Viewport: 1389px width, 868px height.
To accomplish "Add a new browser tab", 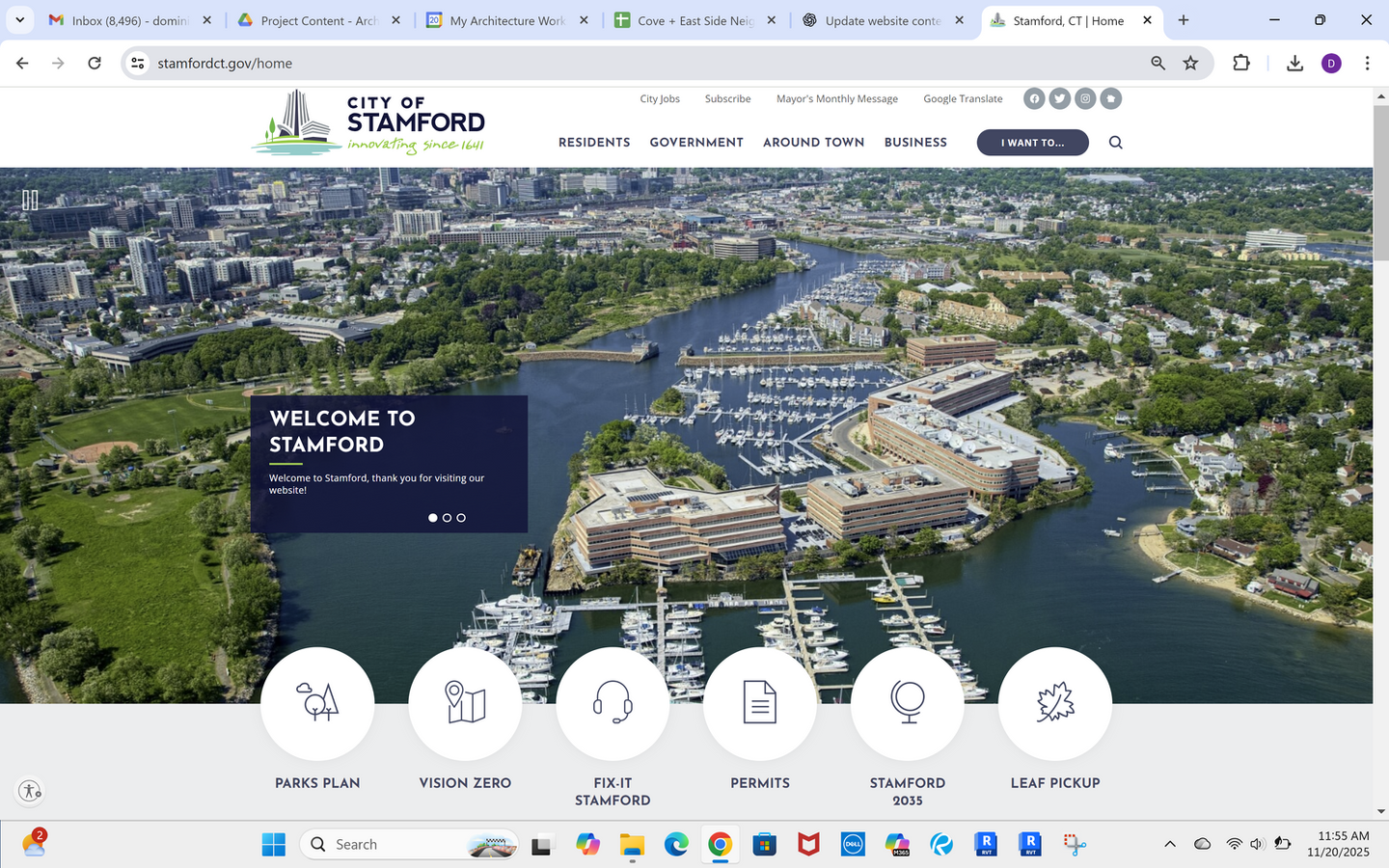I will pyautogui.click(x=1184, y=20).
